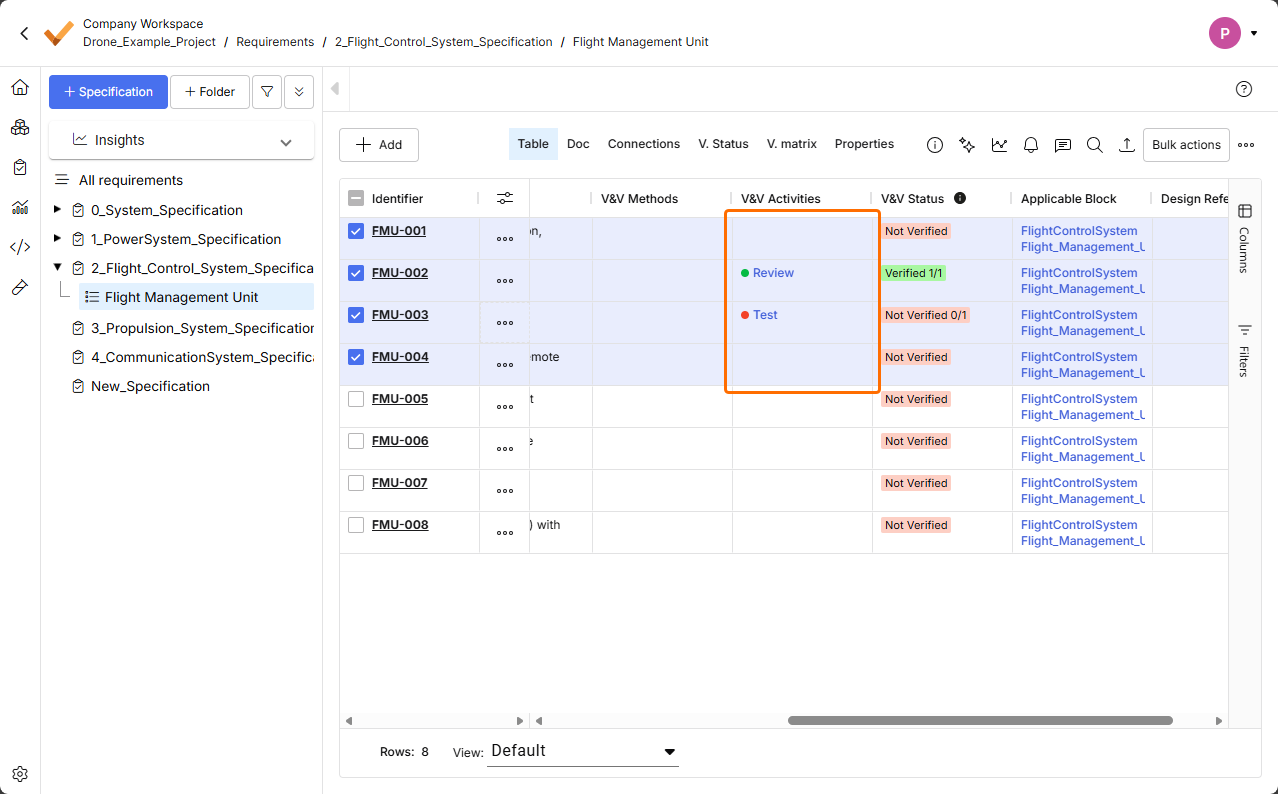Click the search magnifier icon
This screenshot has width=1278, height=794.
click(1095, 145)
